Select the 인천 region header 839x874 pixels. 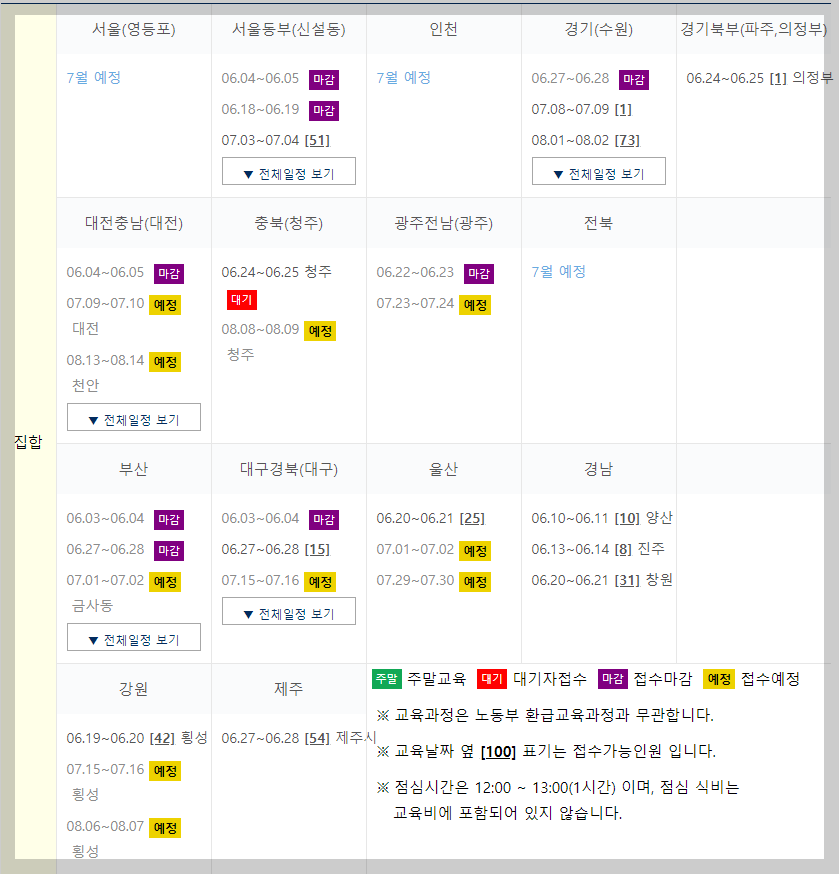tap(443, 30)
